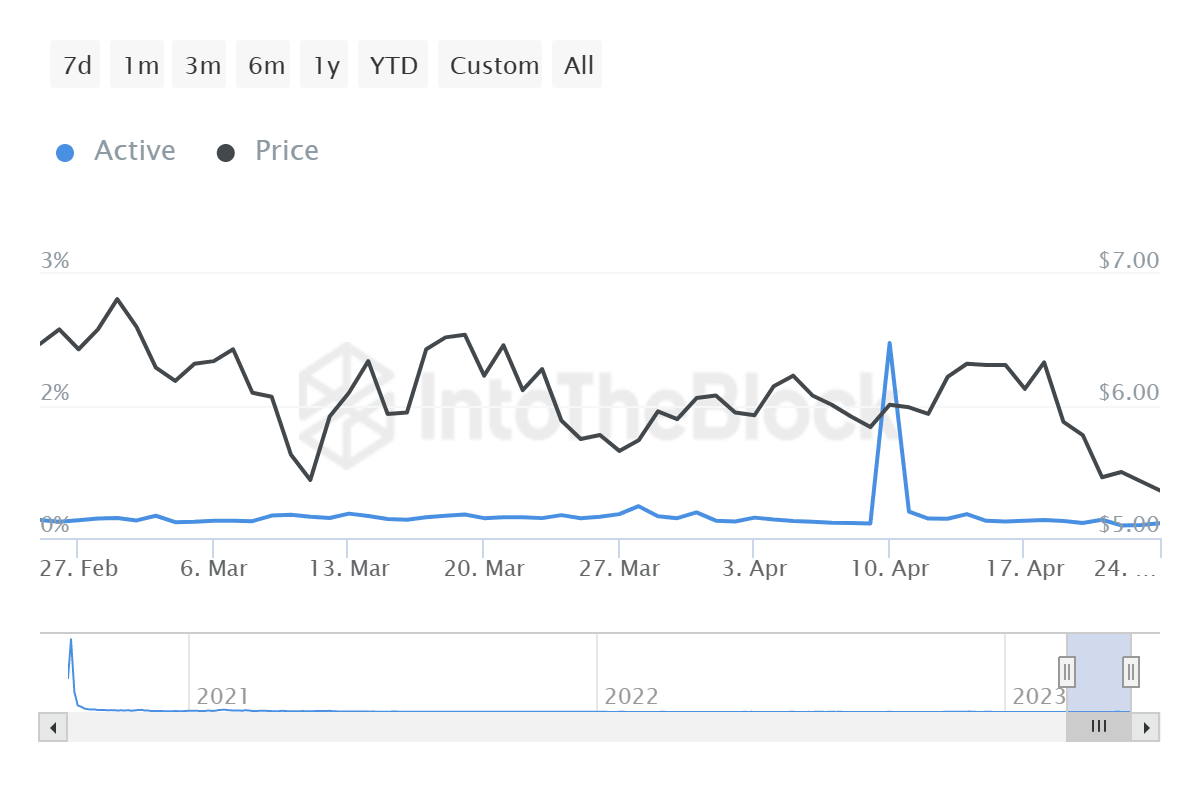Click the navigator right range handle
Screen dimensions: 1200x800
(x=1131, y=671)
